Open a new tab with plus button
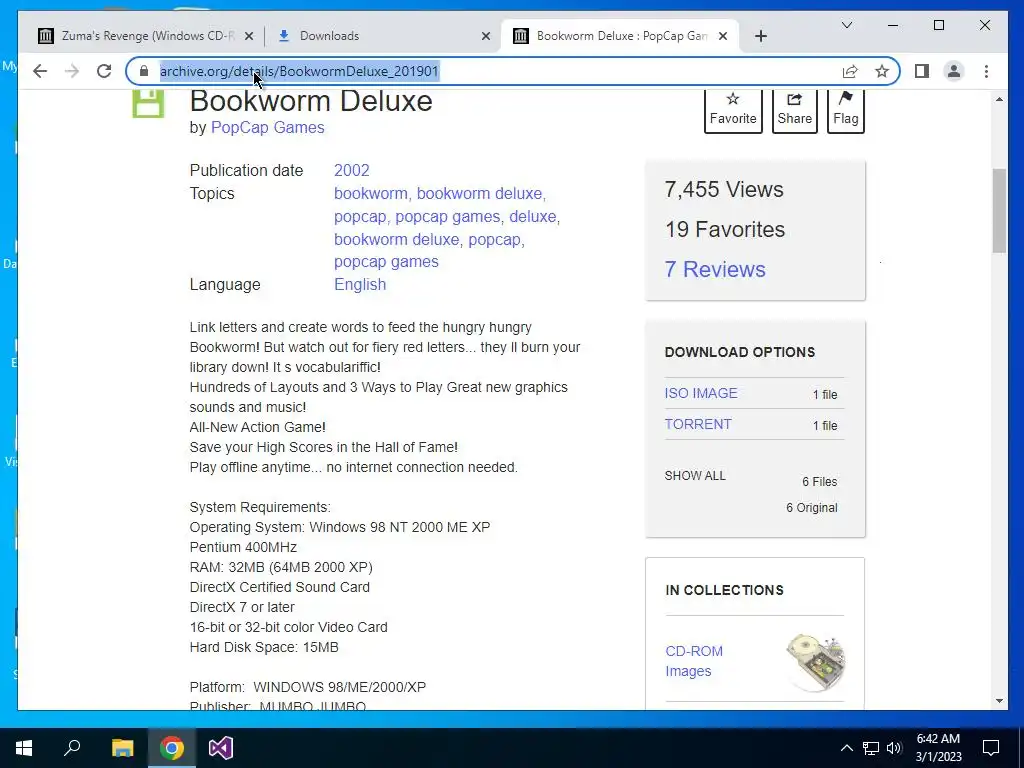 tap(761, 36)
